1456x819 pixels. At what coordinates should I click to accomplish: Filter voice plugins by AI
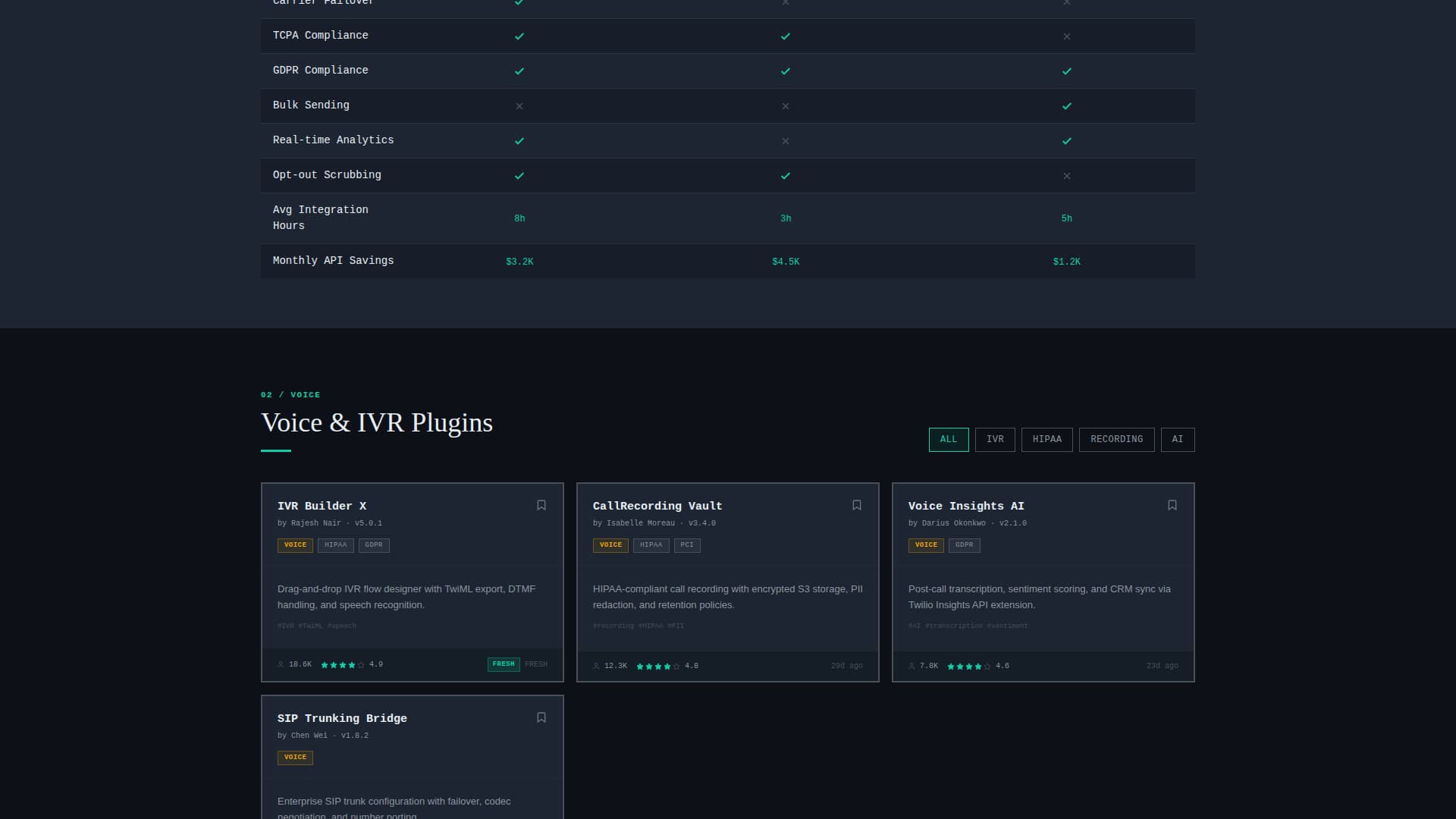1178,440
